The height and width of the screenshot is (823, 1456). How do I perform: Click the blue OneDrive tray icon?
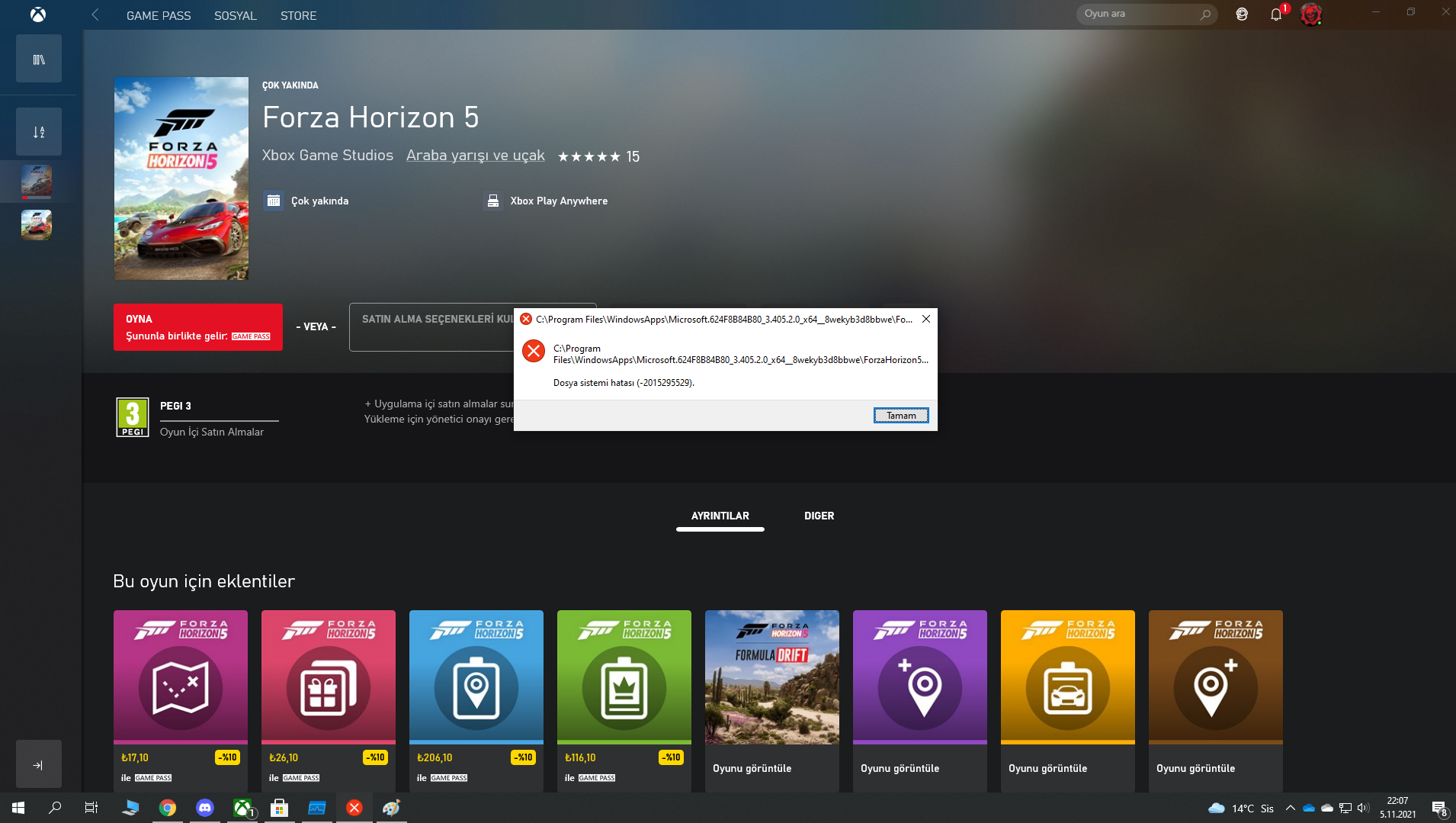click(x=1309, y=808)
